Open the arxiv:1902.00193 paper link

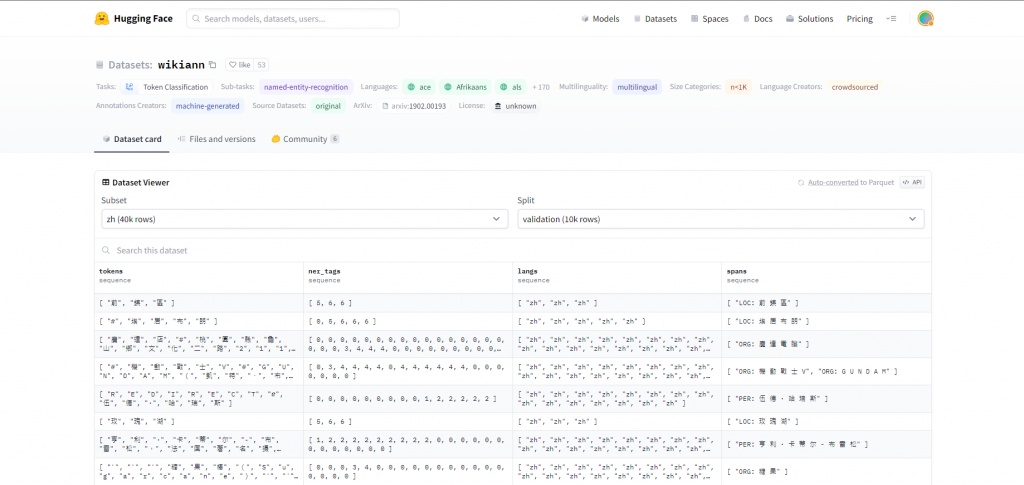(x=414, y=106)
